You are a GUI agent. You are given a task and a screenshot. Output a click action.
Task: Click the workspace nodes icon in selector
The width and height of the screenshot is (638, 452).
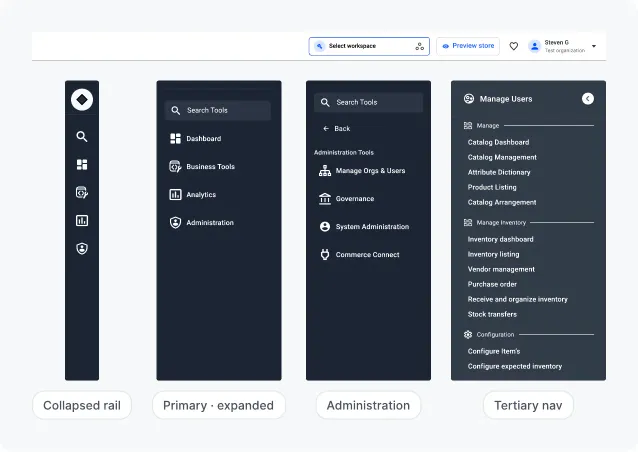pyautogui.click(x=420, y=46)
